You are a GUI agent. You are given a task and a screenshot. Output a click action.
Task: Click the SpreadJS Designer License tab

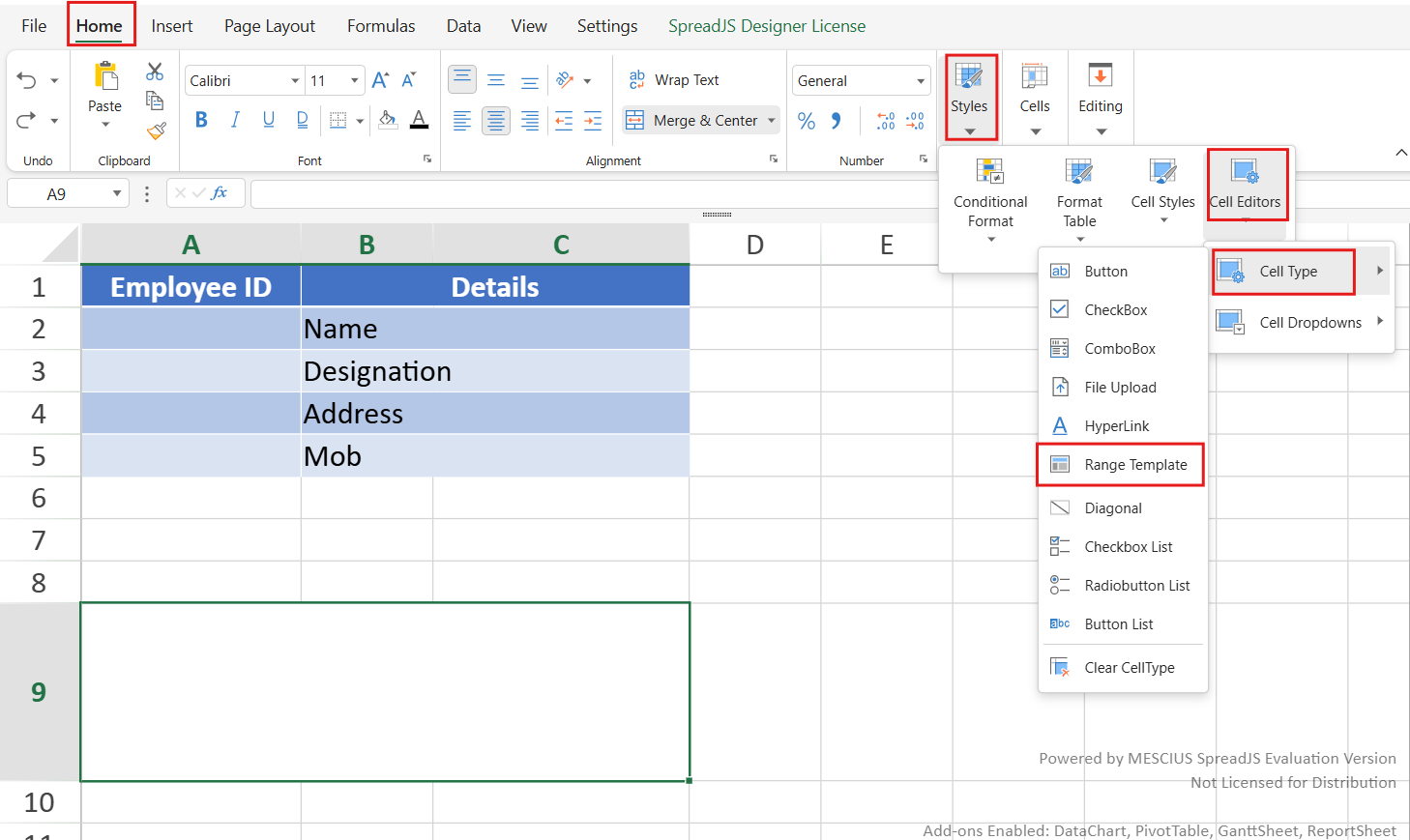767,26
